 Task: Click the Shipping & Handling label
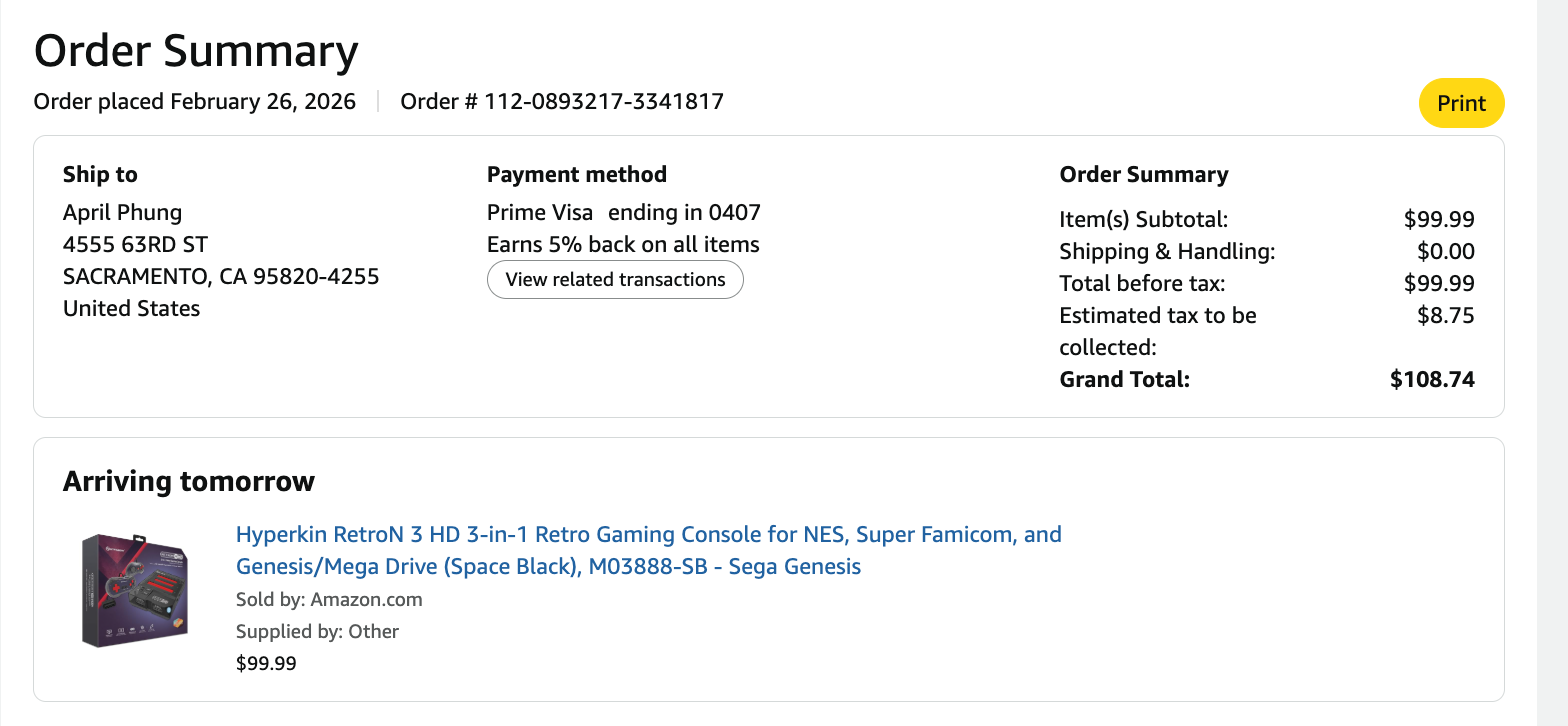pos(1167,251)
